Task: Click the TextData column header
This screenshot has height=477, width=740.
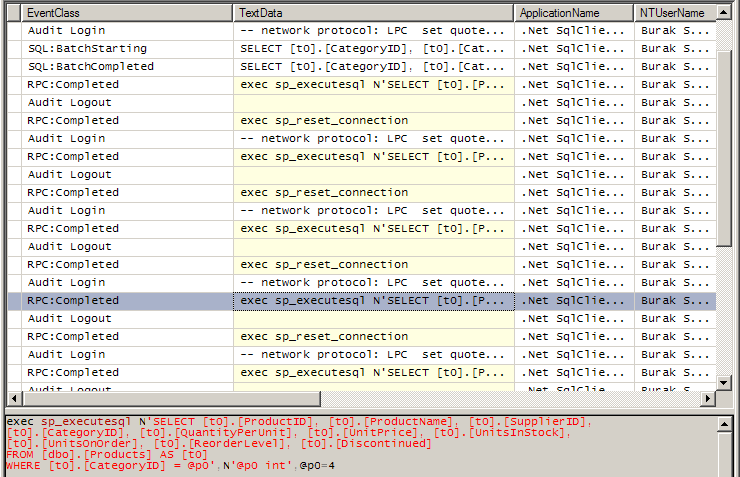Action: [x=374, y=13]
